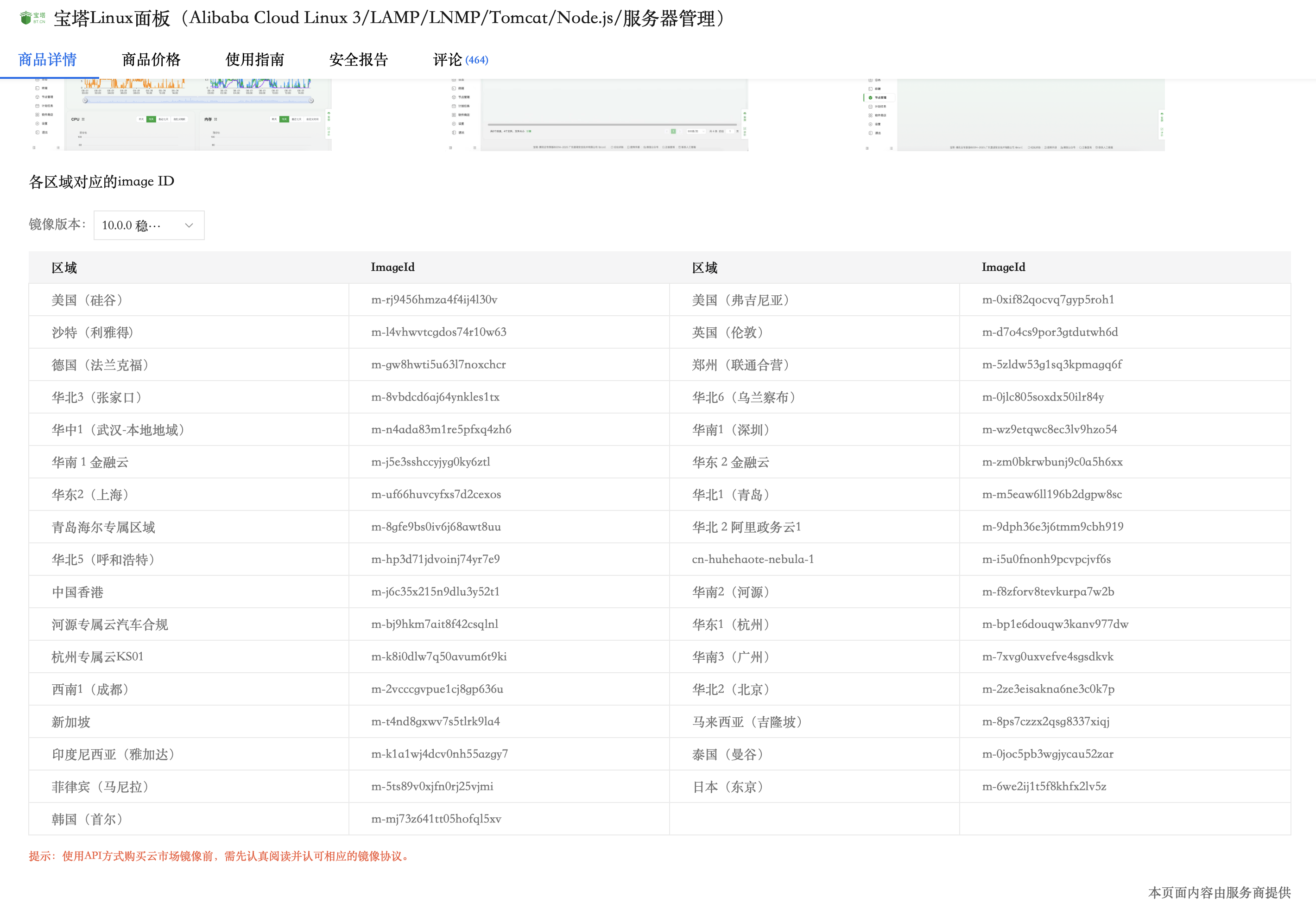Screen dimensions: 1316x917
Task: Open the first panel screenshot thumbnail with CPU charts
Action: point(182,115)
